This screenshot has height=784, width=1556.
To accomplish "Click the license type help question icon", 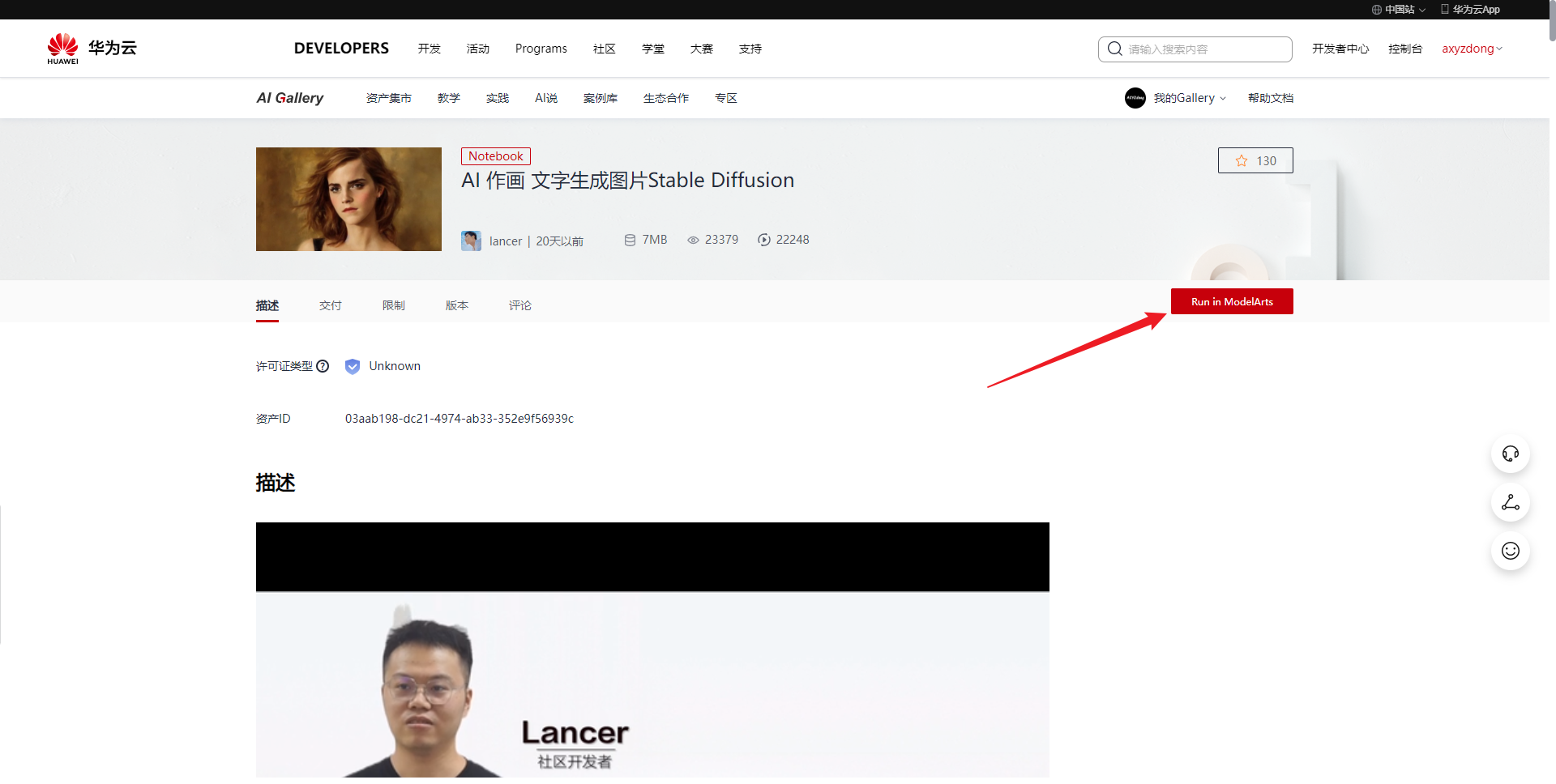I will tap(323, 366).
